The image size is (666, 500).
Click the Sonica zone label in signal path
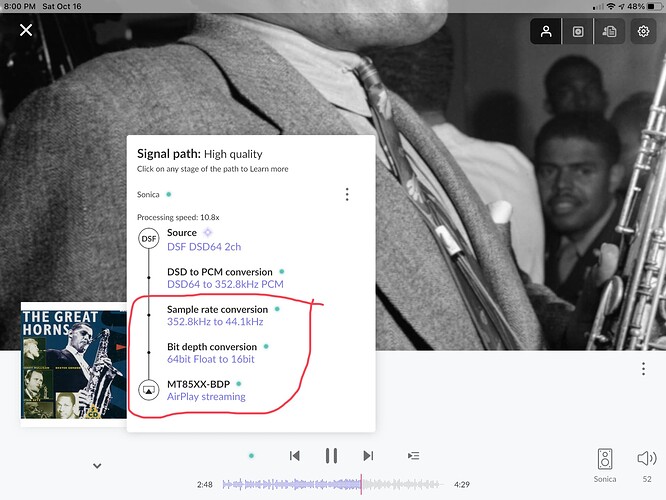(x=148, y=195)
